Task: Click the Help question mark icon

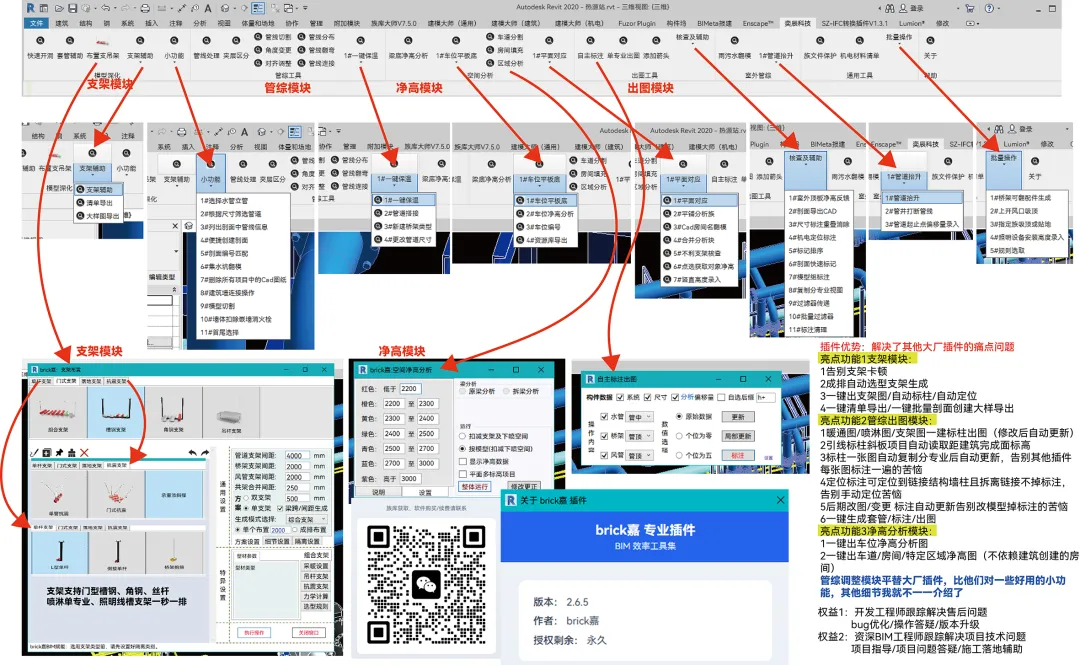Action: point(989,8)
